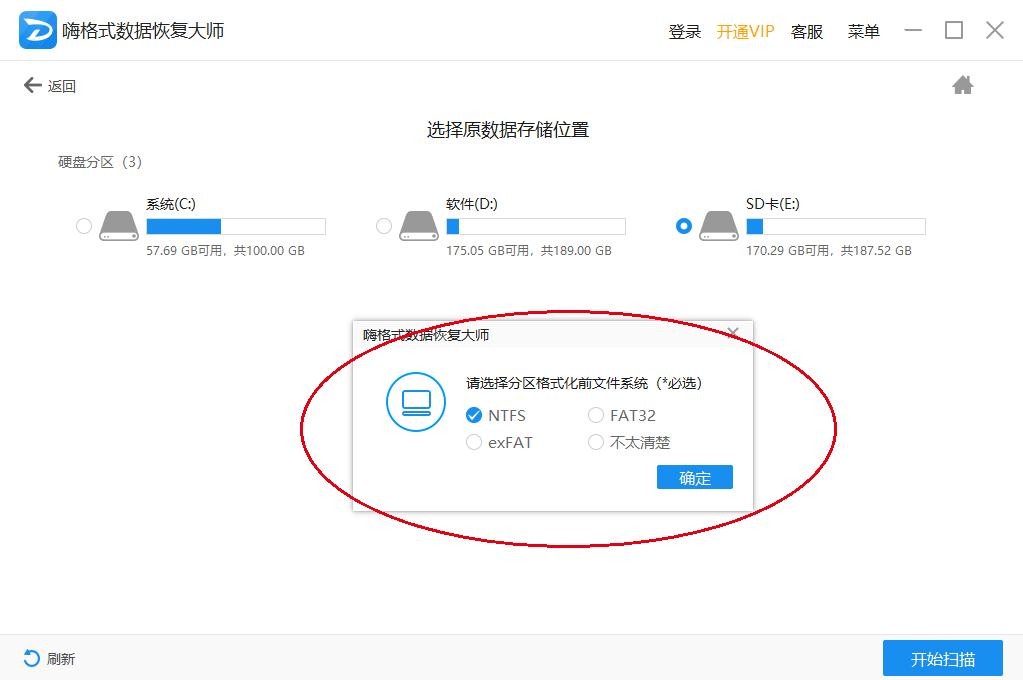Screen dimensions: 1023x680
Task: Click 登录 to log in
Action: [x=685, y=32]
